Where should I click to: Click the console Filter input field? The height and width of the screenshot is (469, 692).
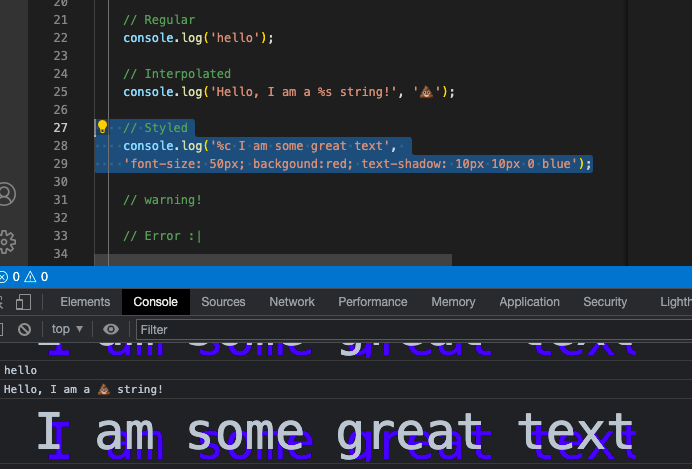(400, 329)
